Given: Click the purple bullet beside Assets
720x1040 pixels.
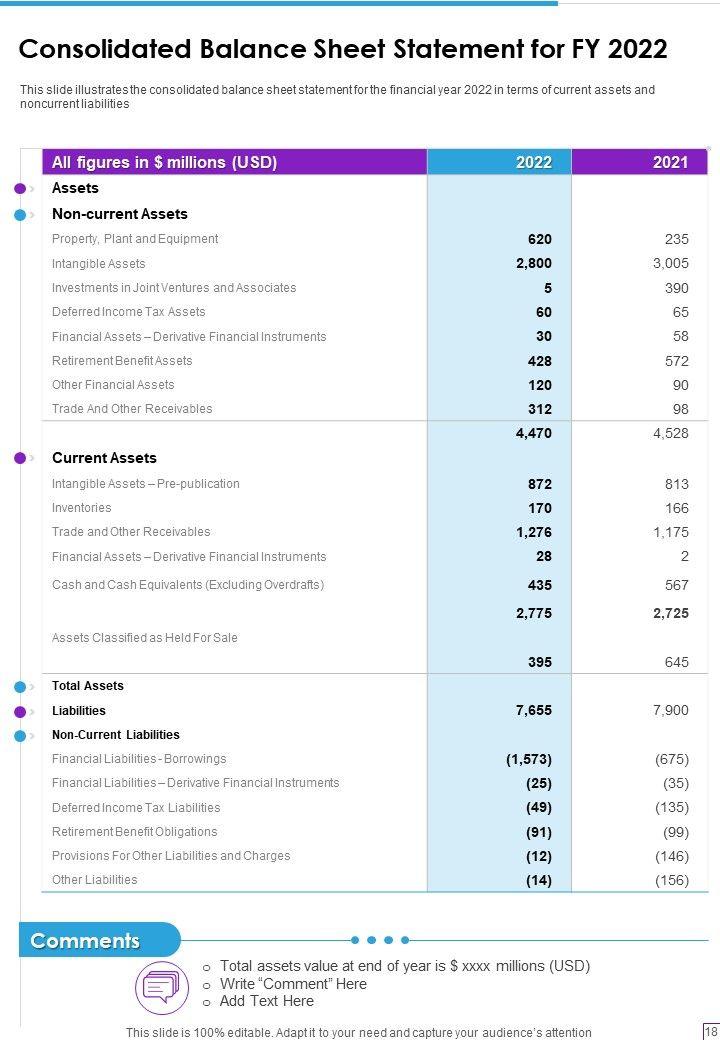Looking at the screenshot, I should (20, 188).
